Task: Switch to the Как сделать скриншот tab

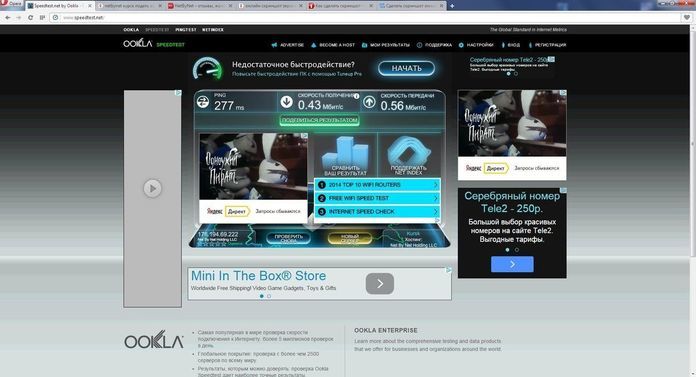Action: 342,6
